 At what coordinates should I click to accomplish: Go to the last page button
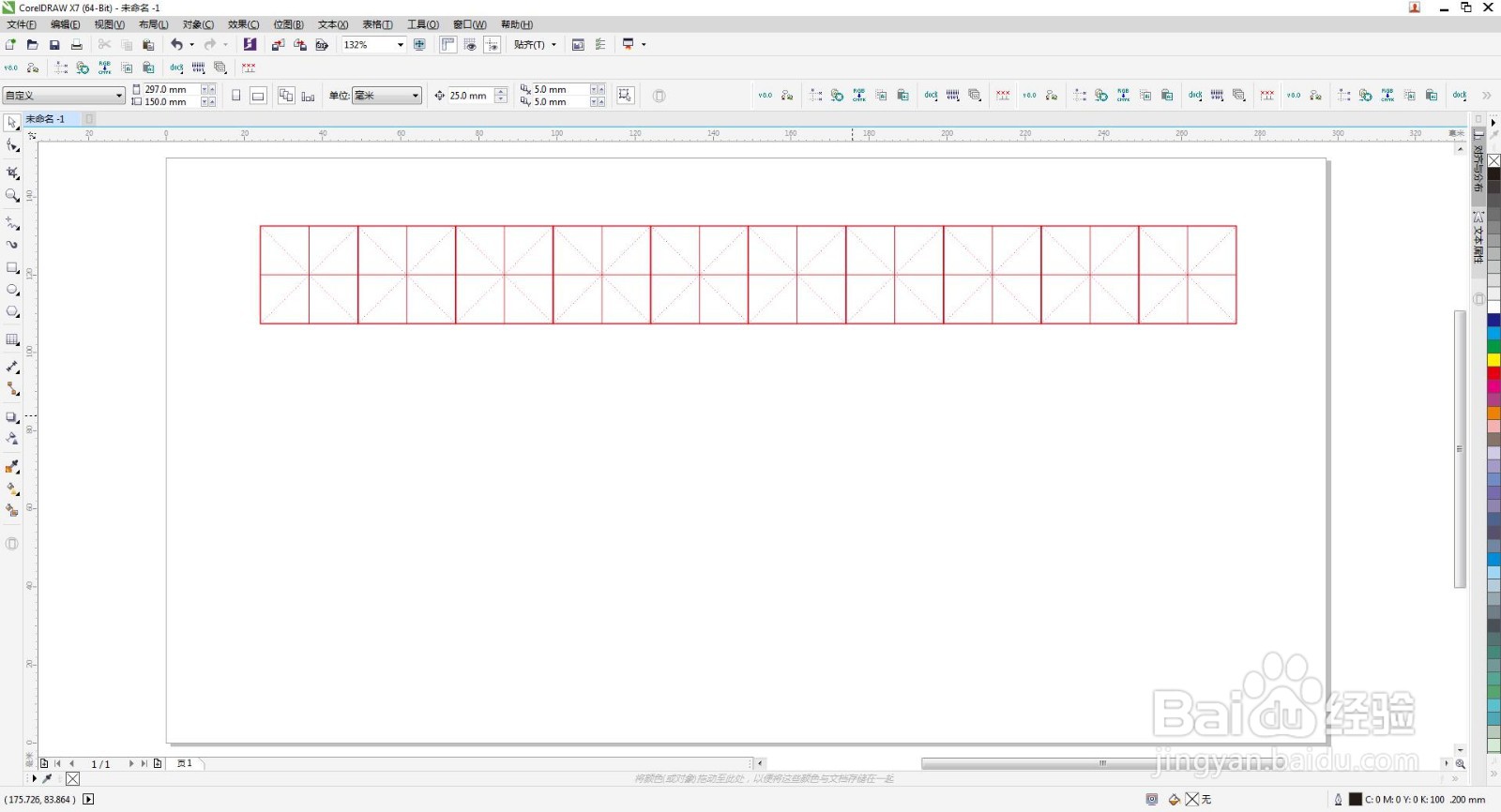pyautogui.click(x=144, y=764)
